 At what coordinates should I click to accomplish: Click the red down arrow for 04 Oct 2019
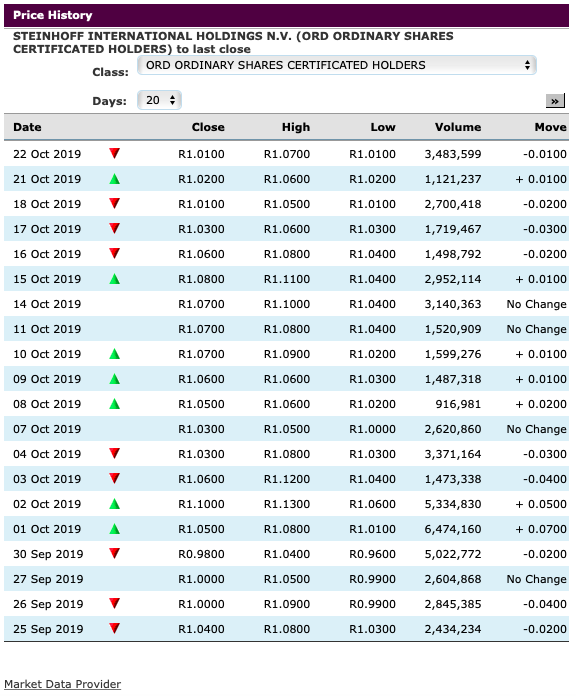(114, 454)
